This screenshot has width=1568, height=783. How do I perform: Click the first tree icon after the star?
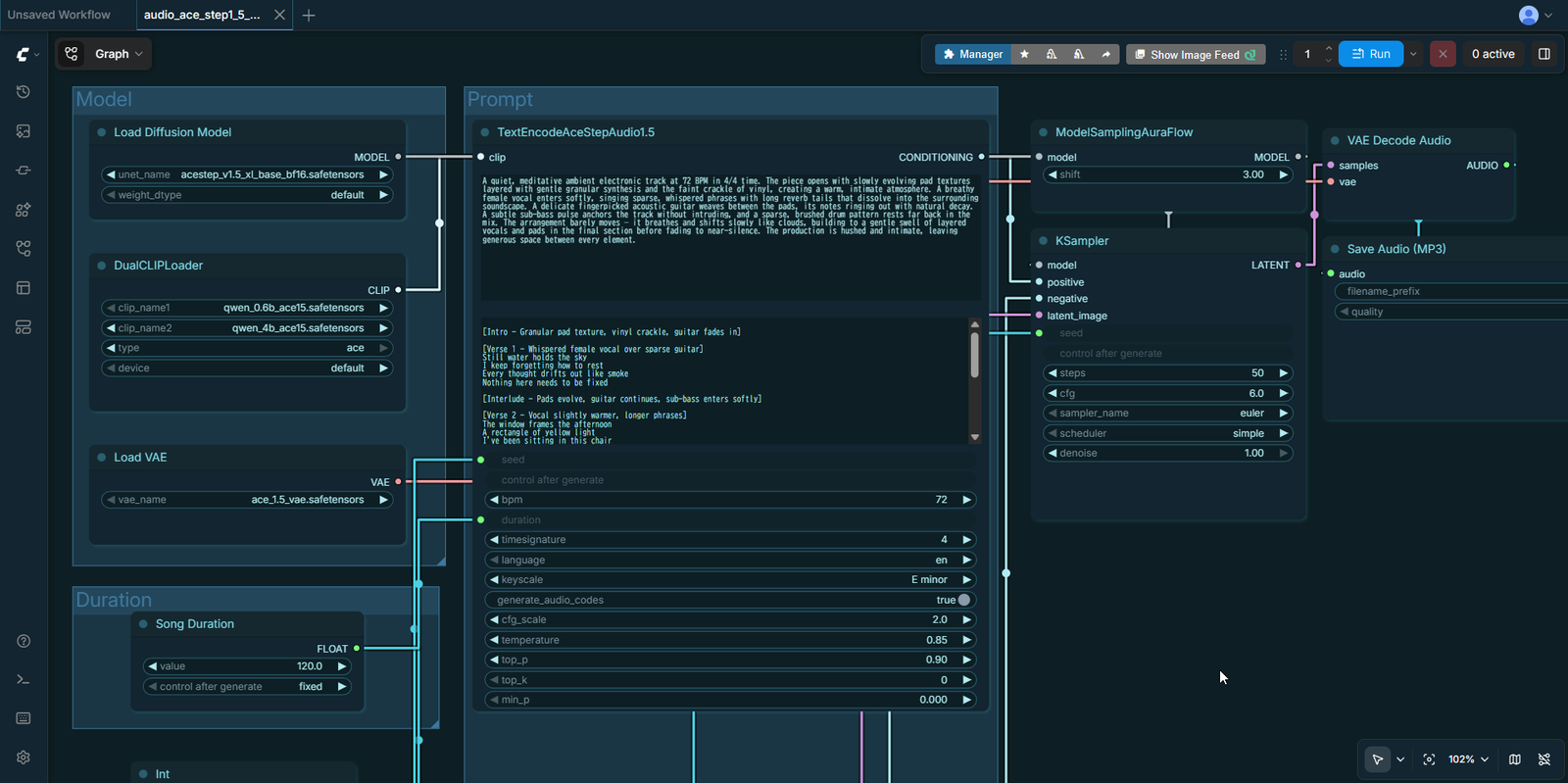click(x=1052, y=54)
